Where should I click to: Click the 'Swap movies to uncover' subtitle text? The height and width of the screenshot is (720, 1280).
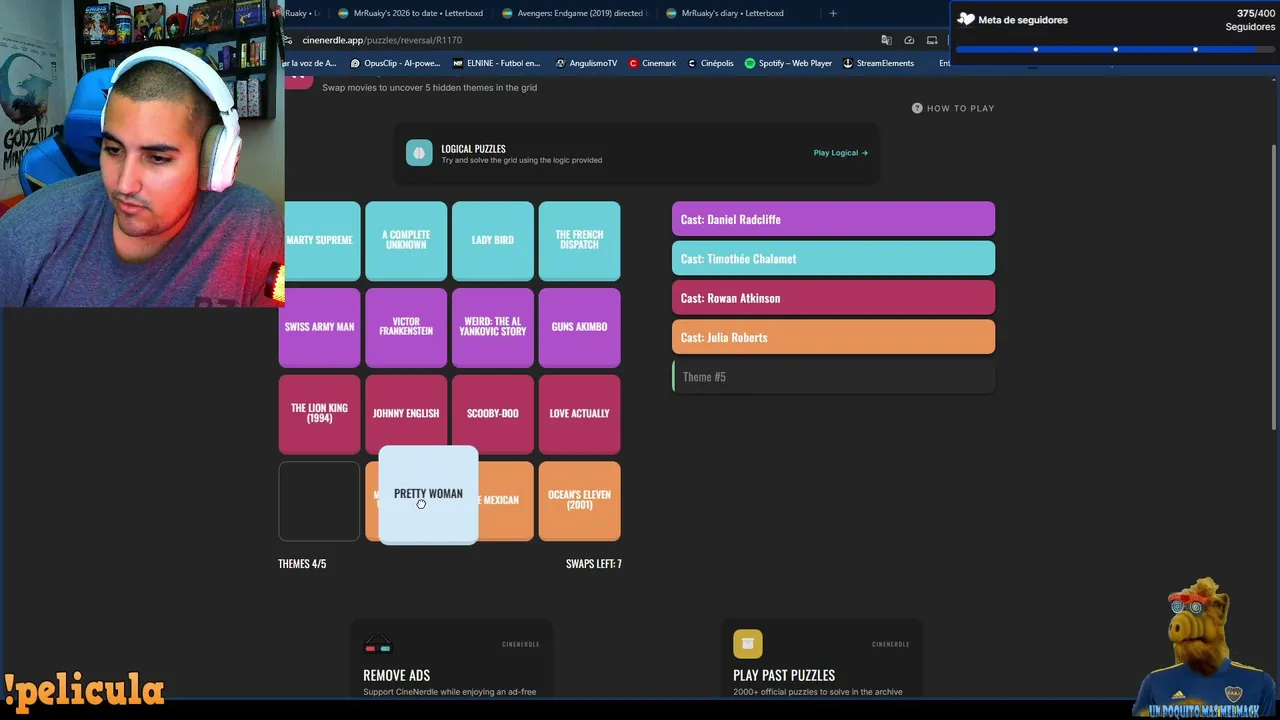(429, 87)
